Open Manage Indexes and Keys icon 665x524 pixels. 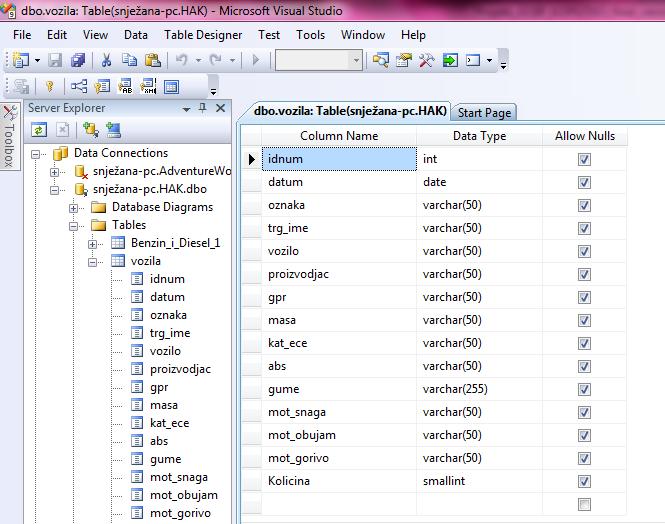(x=102, y=86)
